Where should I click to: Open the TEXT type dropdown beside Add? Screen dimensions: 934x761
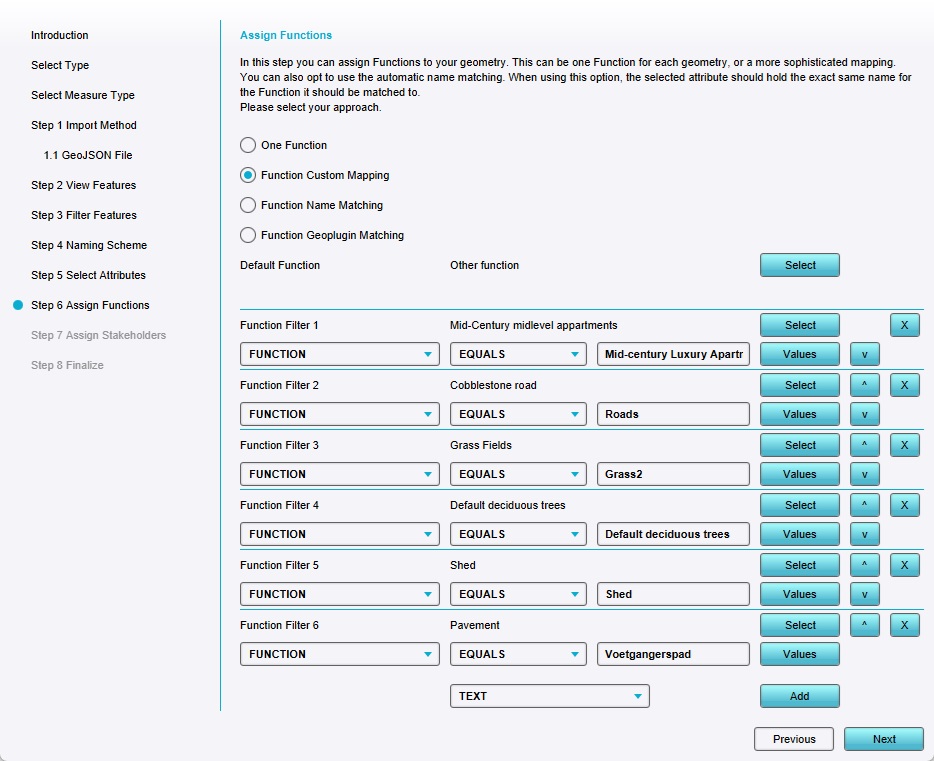coord(549,696)
